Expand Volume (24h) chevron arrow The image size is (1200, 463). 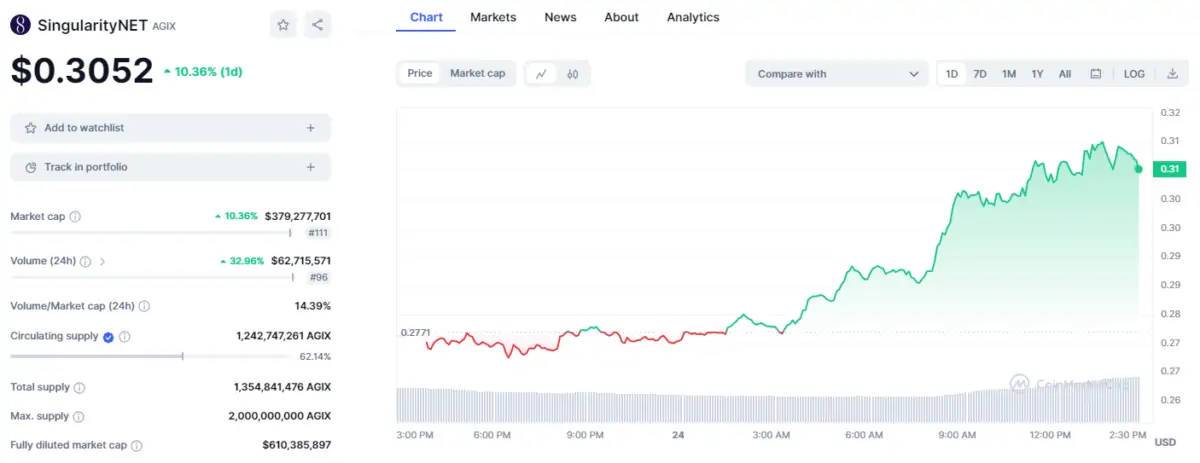point(102,261)
